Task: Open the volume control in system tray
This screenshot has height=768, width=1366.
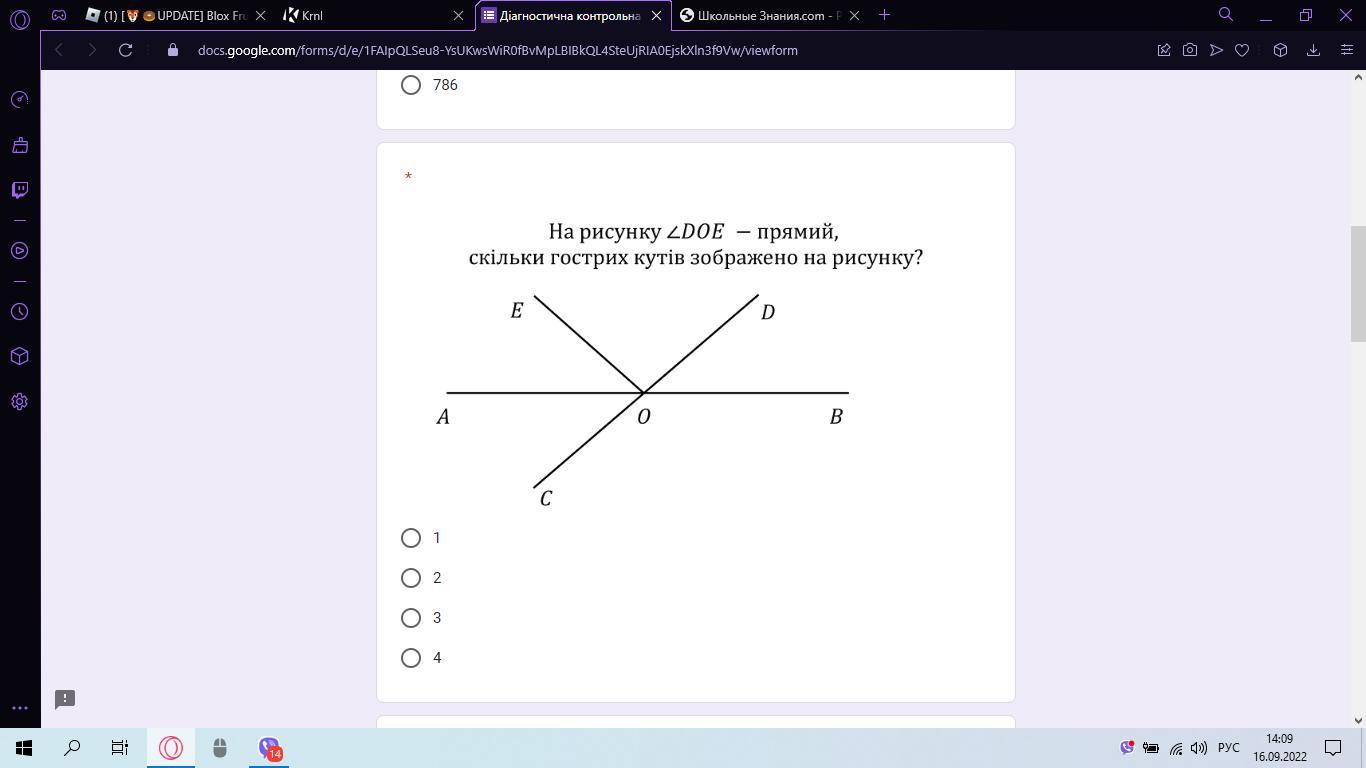Action: point(1198,748)
